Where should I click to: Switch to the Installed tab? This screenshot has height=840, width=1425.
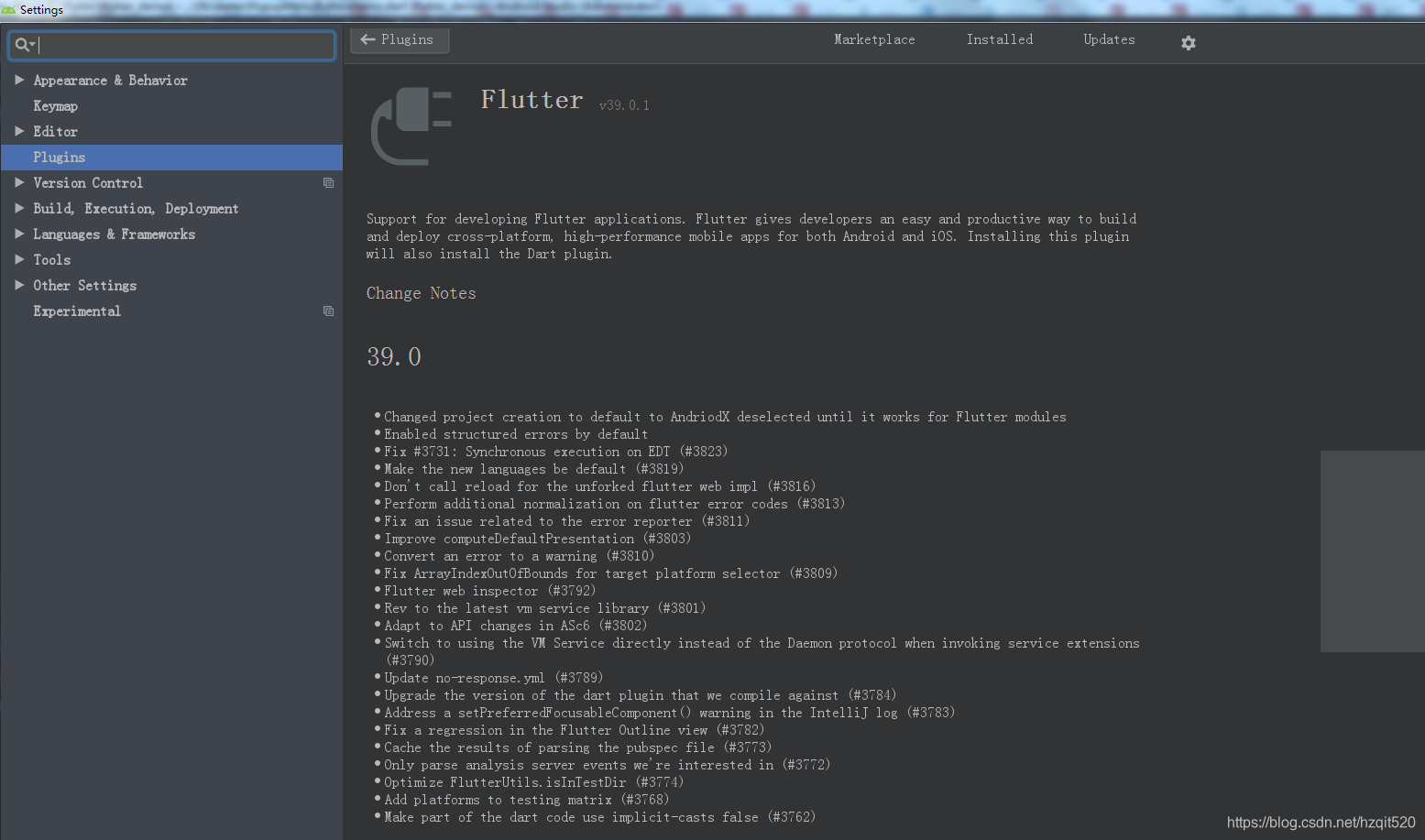coord(999,40)
